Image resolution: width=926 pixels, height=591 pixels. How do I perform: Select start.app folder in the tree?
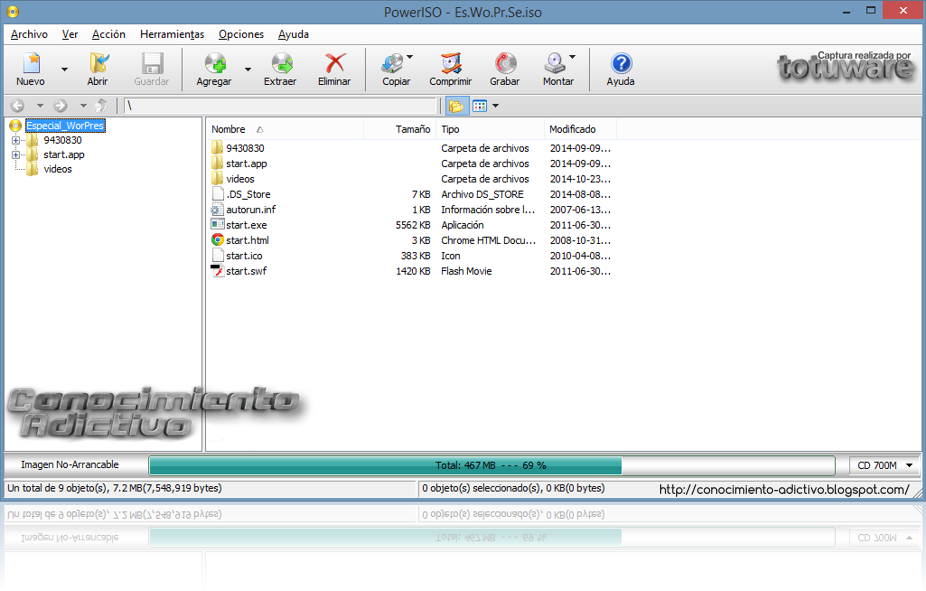point(64,155)
